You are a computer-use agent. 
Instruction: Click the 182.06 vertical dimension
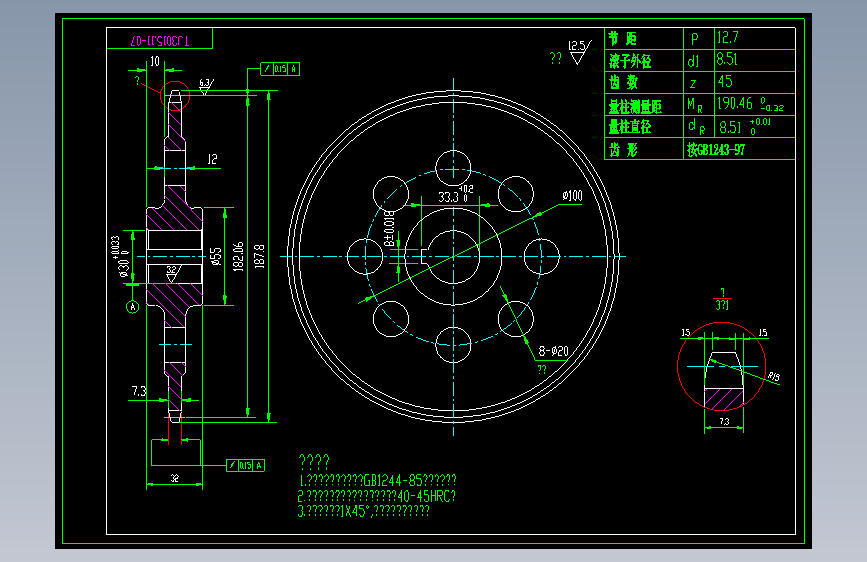[238, 256]
